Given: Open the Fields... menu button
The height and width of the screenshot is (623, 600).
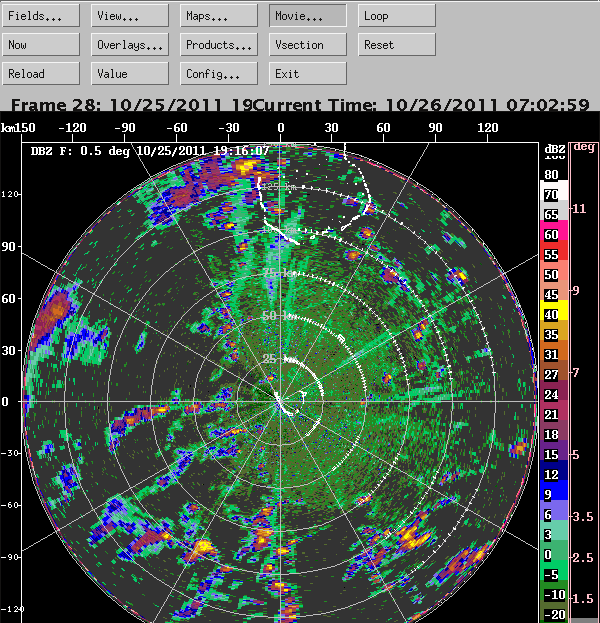Looking at the screenshot, I should click(x=41, y=16).
